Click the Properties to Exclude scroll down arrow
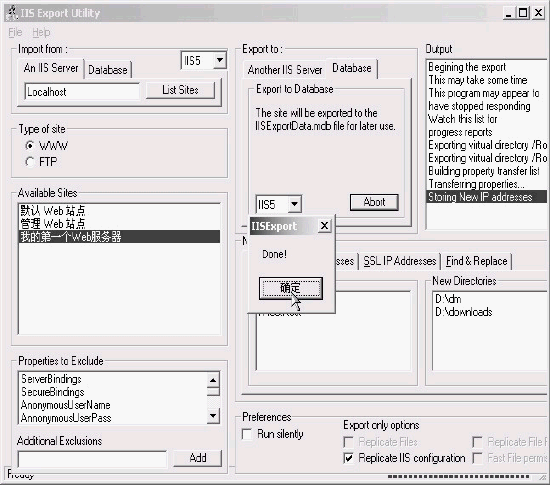 (x=213, y=416)
